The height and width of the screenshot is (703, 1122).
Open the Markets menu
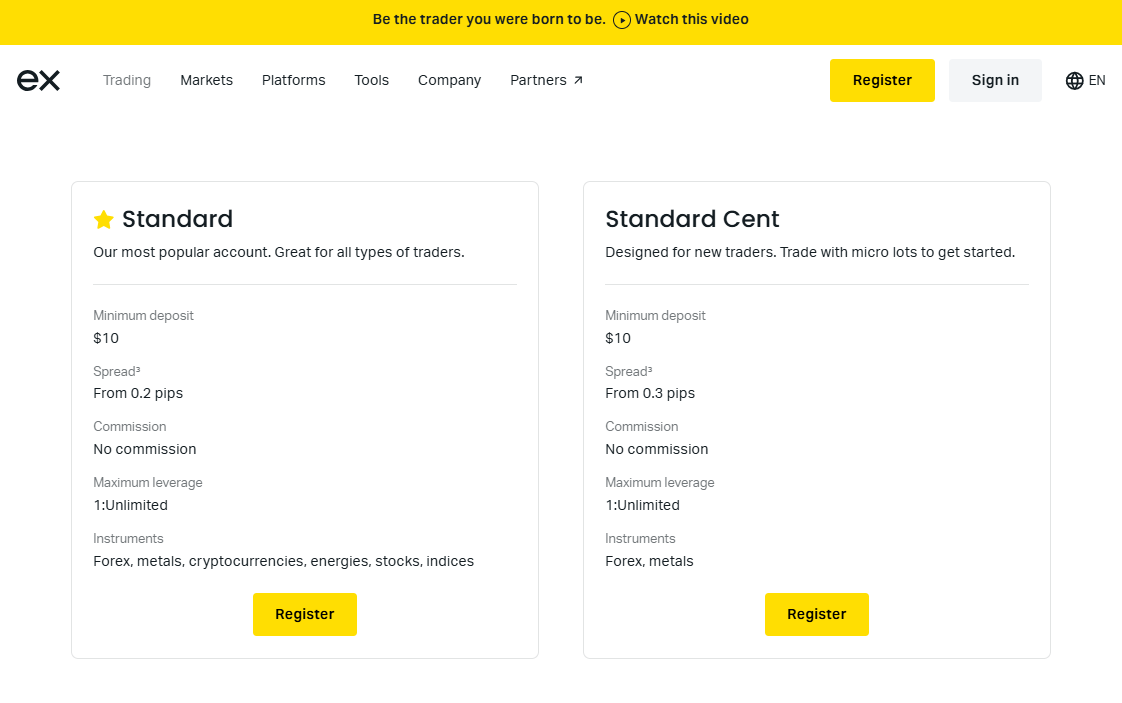tap(206, 80)
